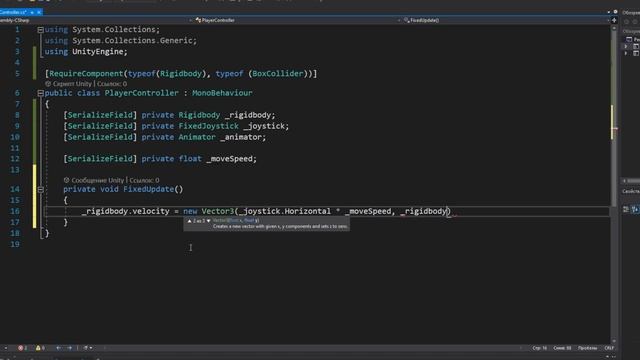Open the PlayerController class navigation dropdown

(x=297, y=20)
